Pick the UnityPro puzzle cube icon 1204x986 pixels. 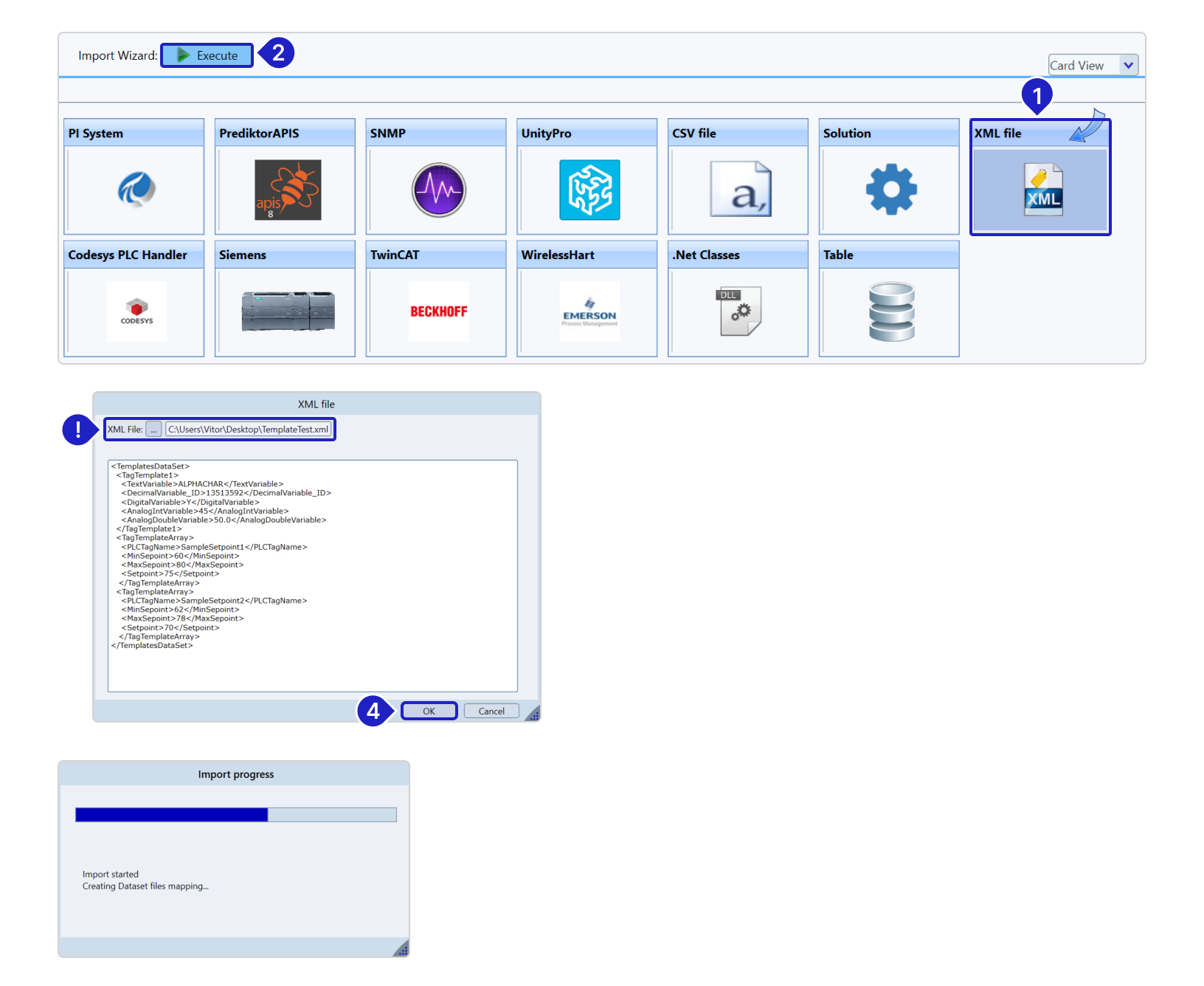click(589, 190)
